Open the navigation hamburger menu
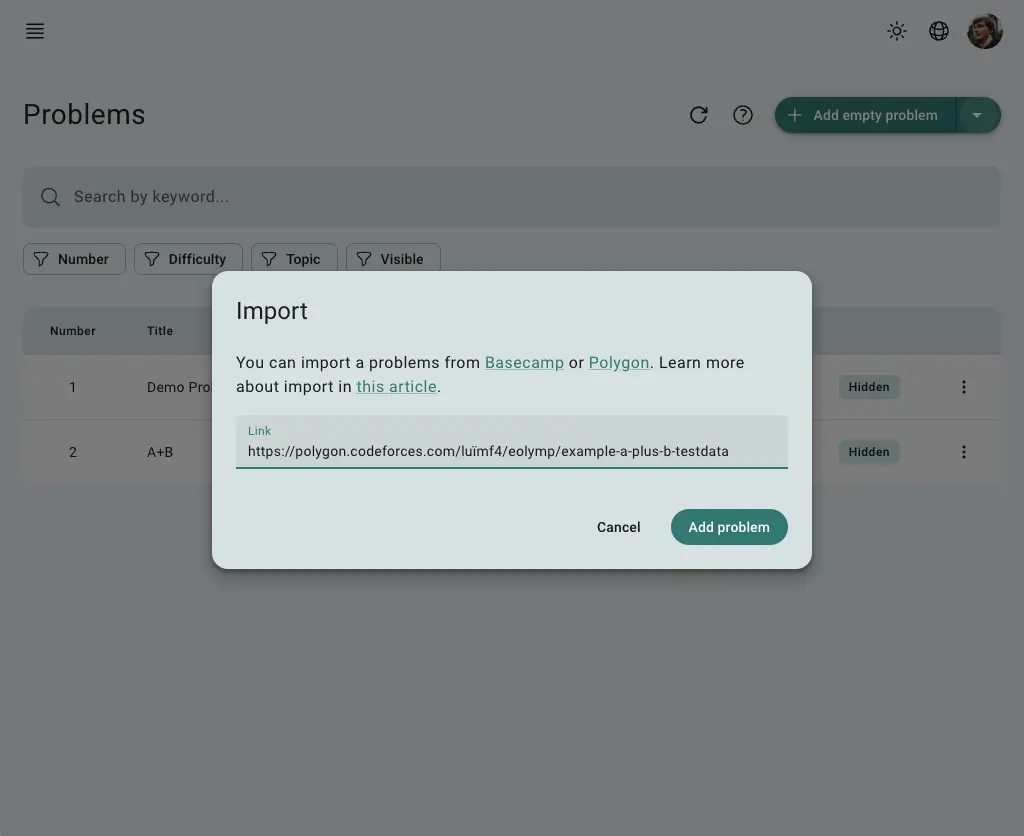1024x836 pixels. coord(34,30)
